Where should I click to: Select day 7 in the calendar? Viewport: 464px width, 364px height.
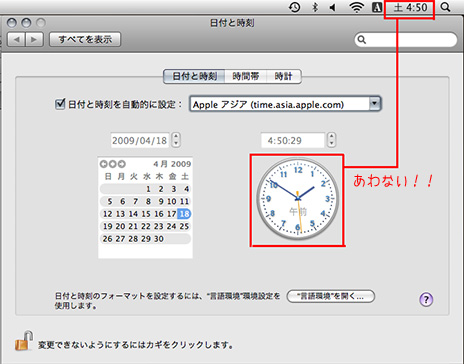tap(135, 201)
